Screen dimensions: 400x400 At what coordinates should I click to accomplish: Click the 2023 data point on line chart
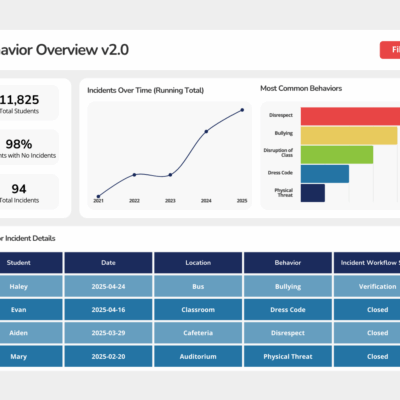tap(170, 175)
